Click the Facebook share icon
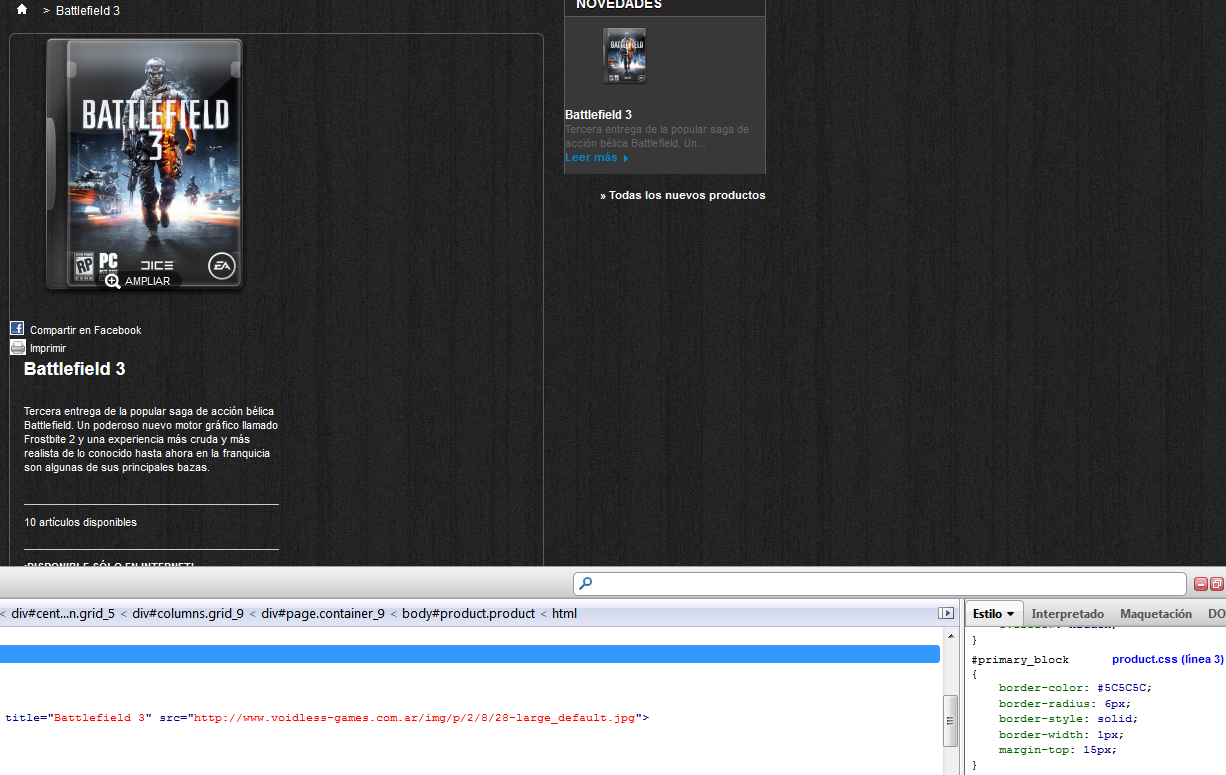 coord(17,328)
